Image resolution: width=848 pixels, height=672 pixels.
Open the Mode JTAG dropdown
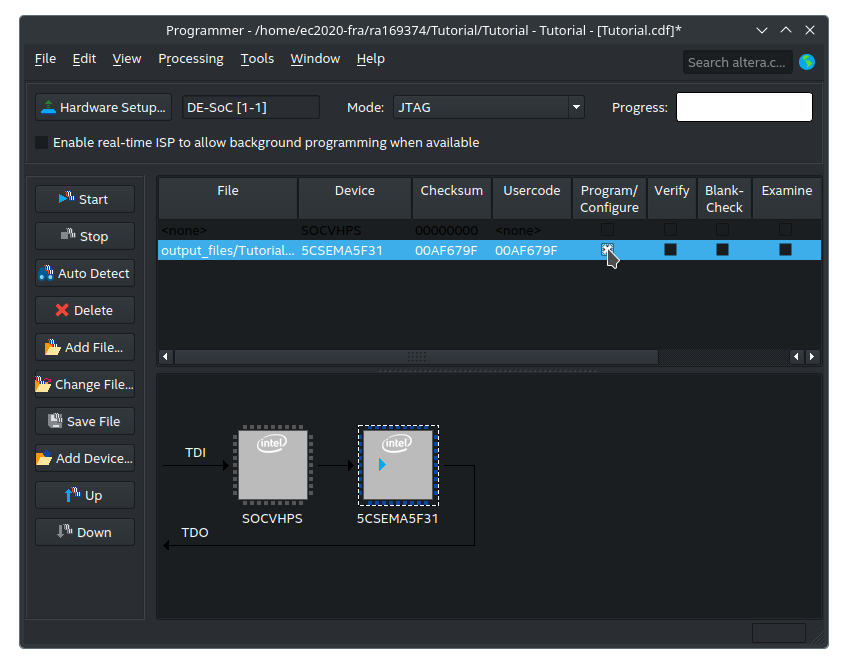point(489,107)
